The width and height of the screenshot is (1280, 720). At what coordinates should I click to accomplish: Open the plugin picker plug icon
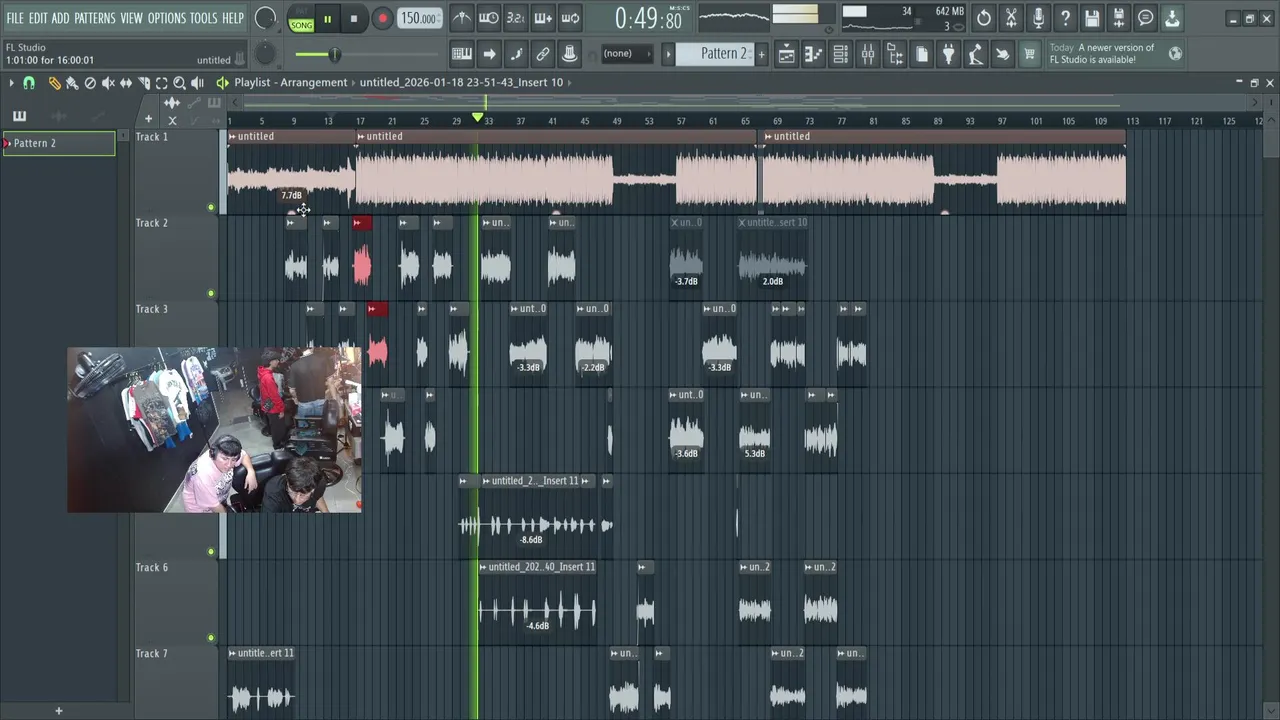pos(948,54)
